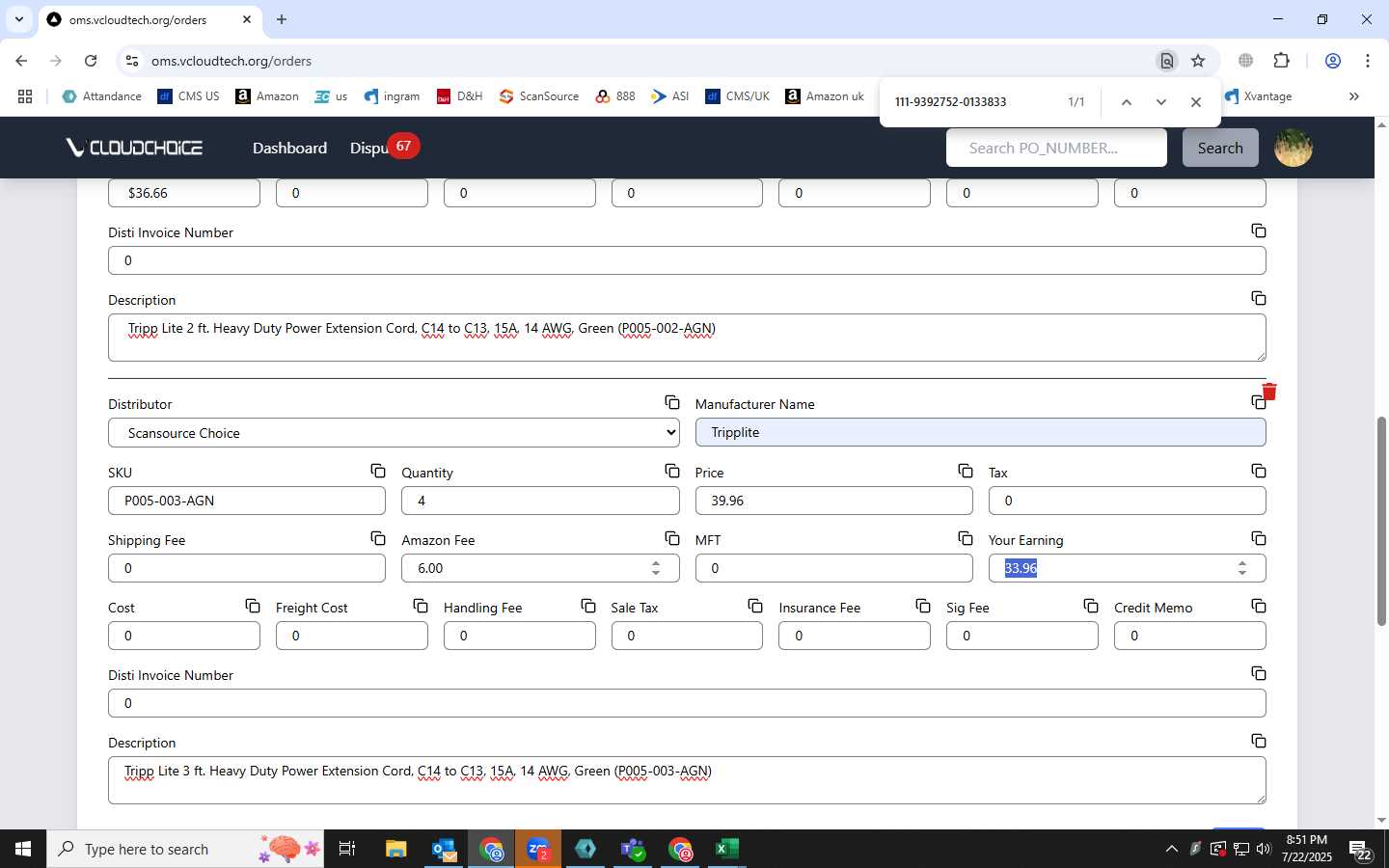Delete this line item with red trash icon
1389x868 pixels.
pos(1269,391)
